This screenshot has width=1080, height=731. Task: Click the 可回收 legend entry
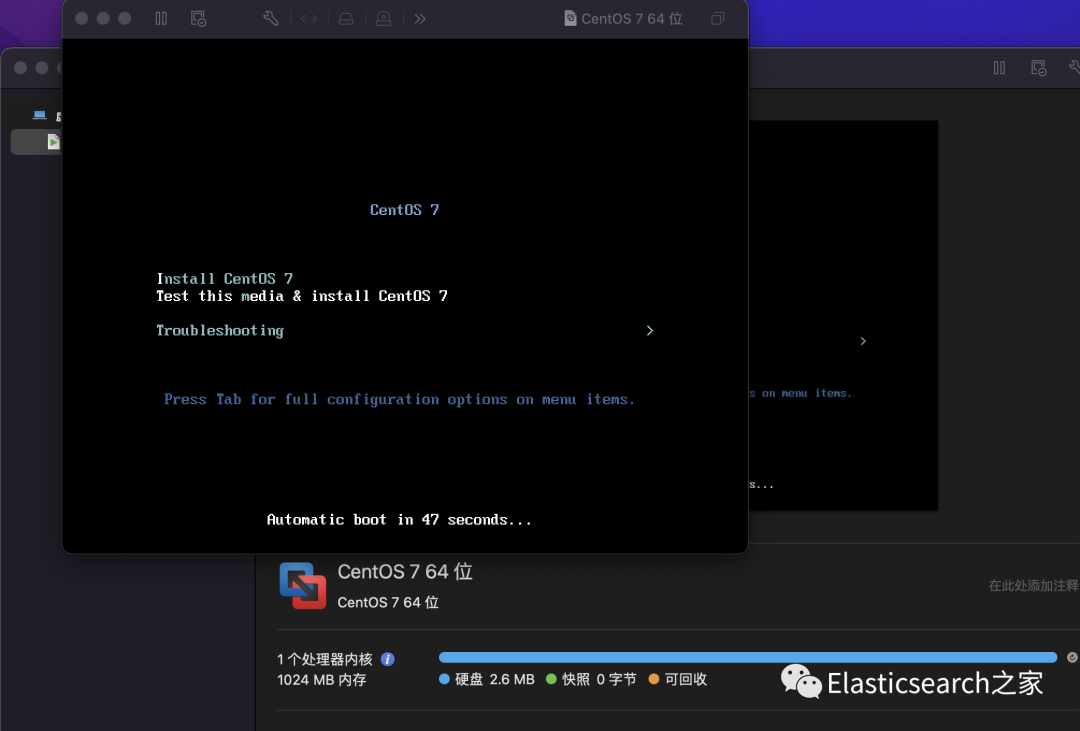[x=678, y=679]
